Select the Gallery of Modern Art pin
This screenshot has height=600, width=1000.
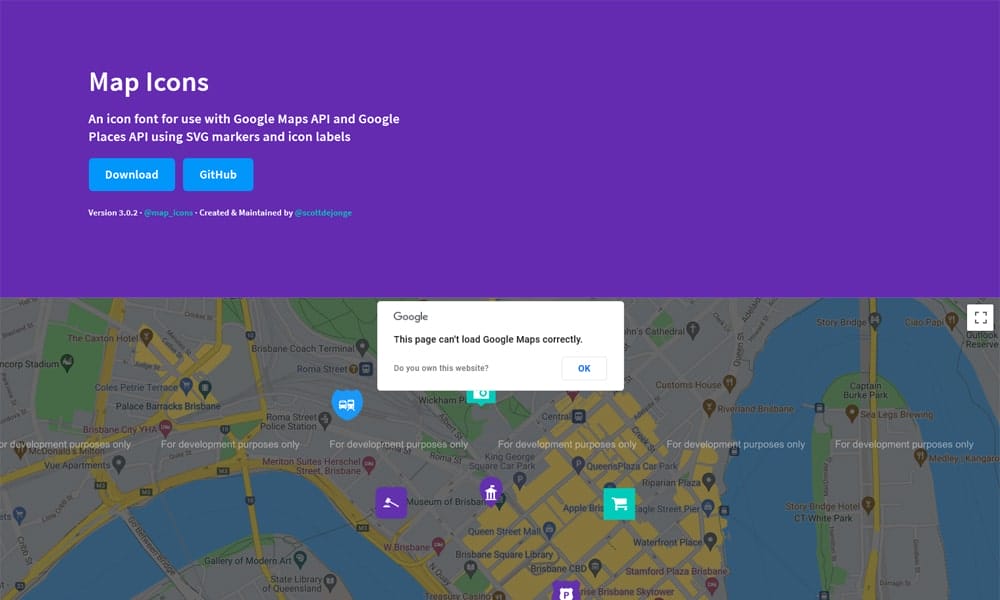click(301, 559)
